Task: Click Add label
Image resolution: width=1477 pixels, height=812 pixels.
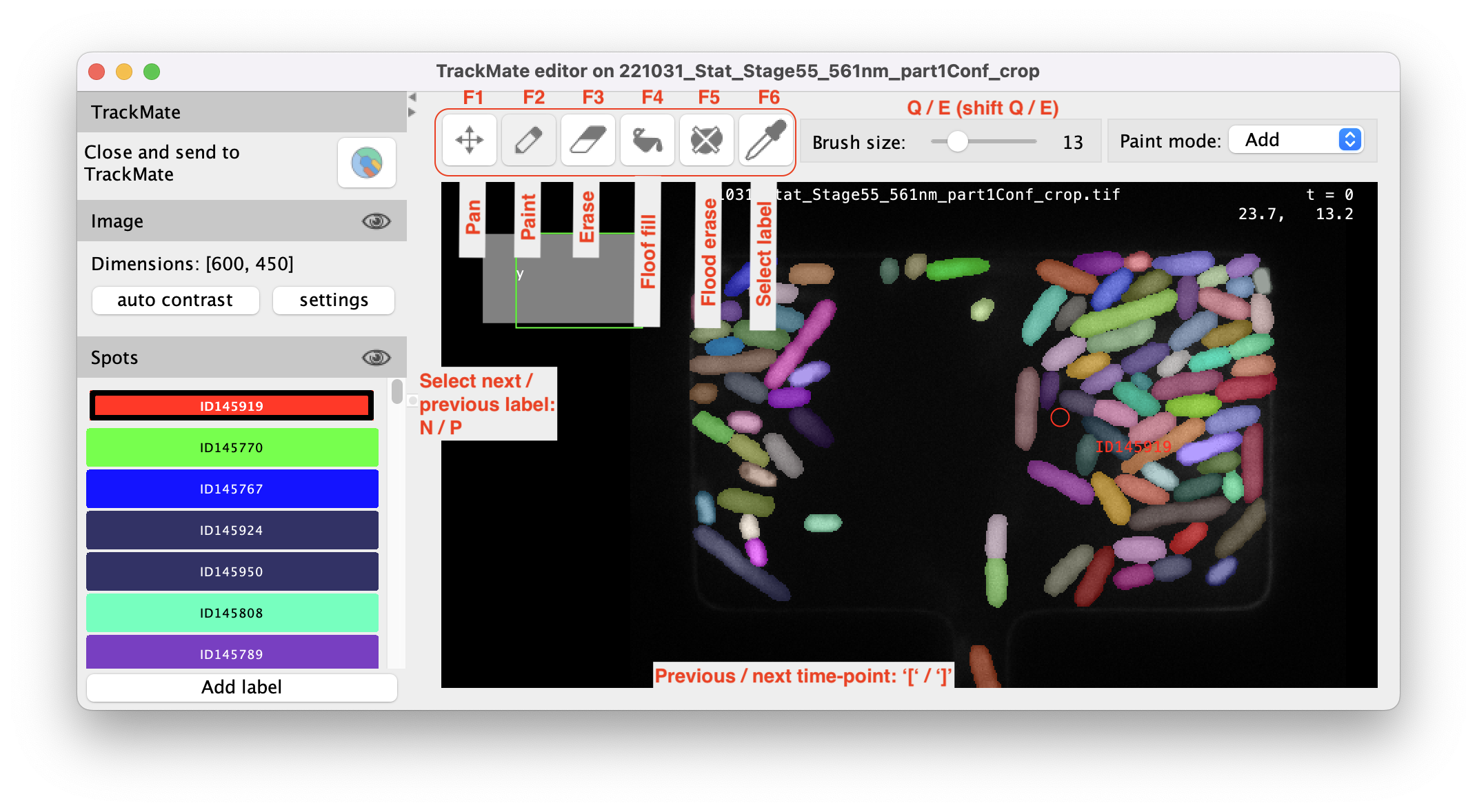Action: coord(241,687)
